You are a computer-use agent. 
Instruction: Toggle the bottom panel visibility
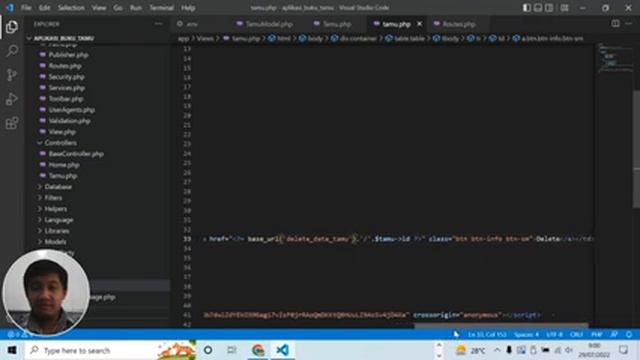pos(538,8)
